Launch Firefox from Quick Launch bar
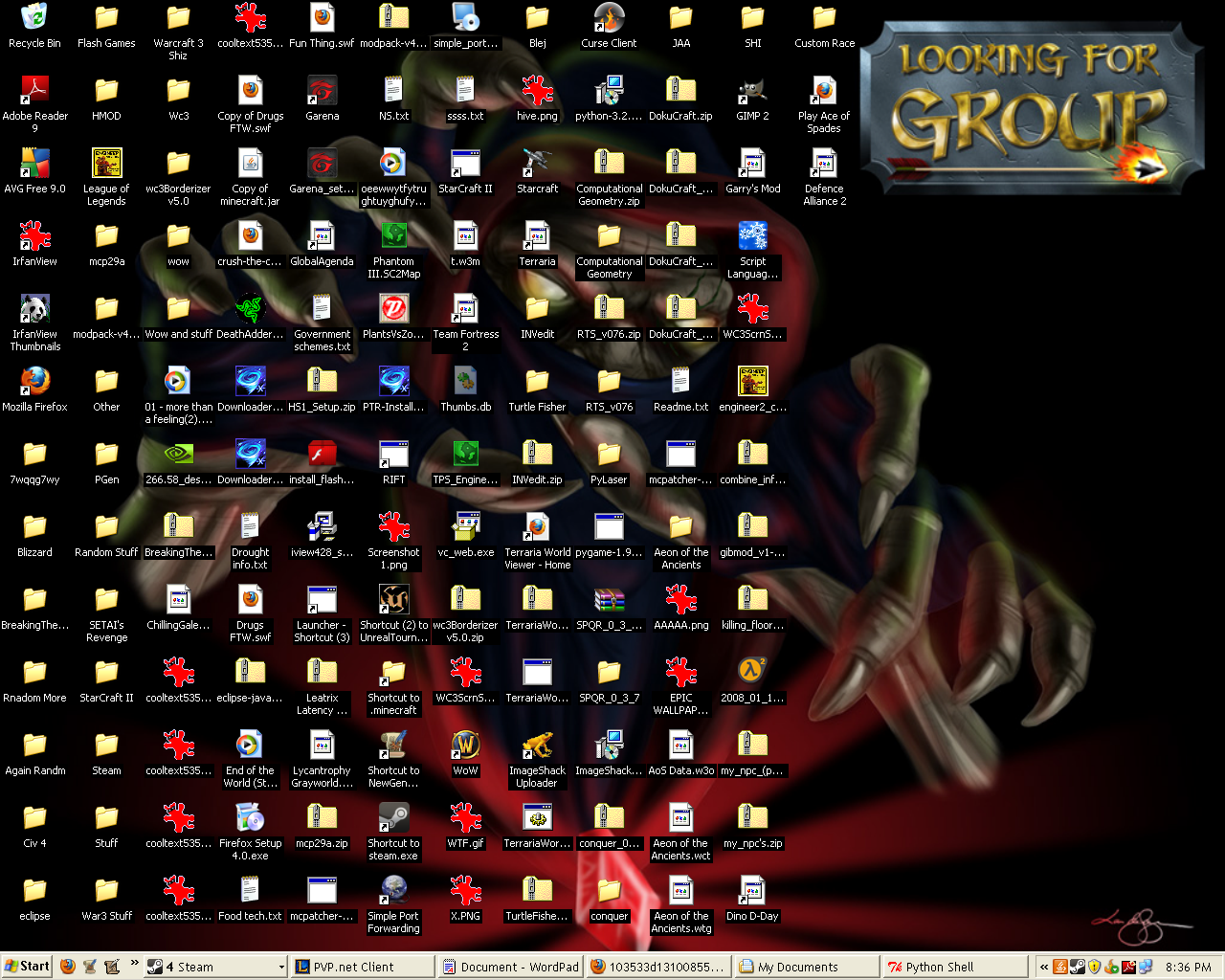The image size is (1225, 980). (67, 967)
